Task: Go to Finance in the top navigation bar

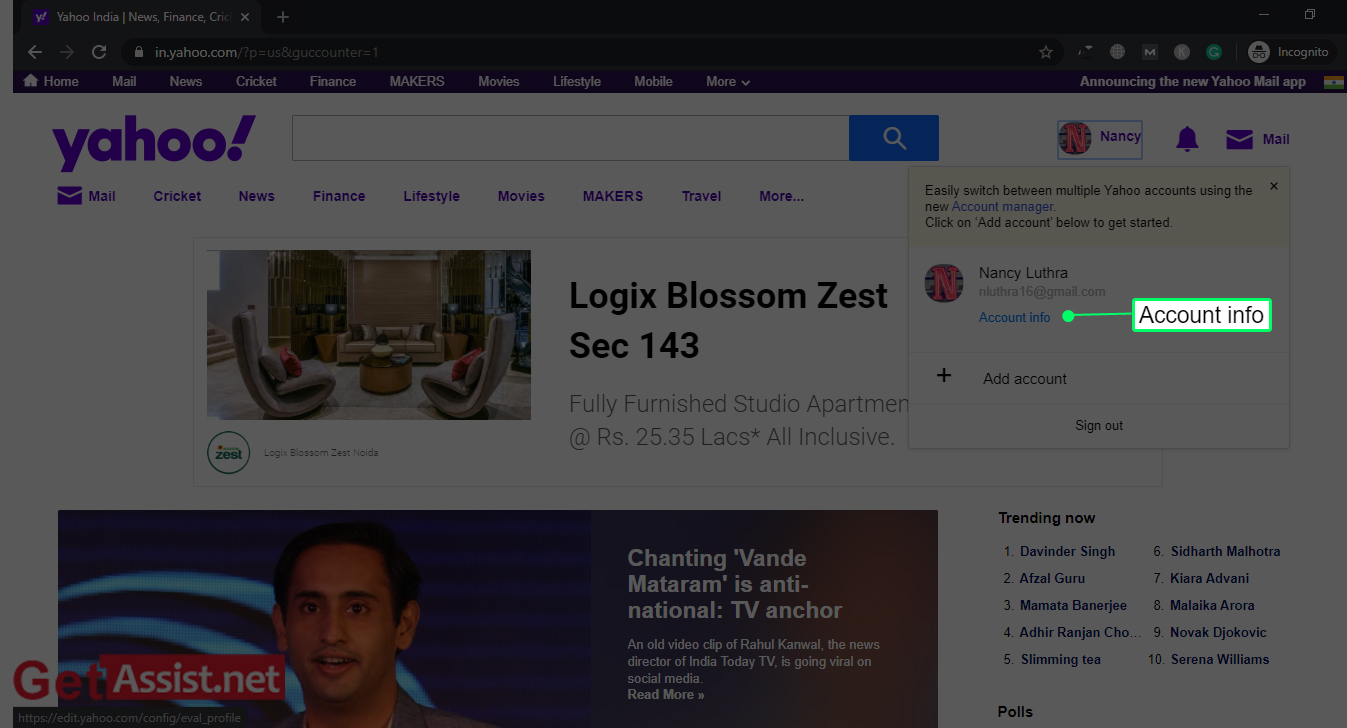Action: click(x=333, y=82)
